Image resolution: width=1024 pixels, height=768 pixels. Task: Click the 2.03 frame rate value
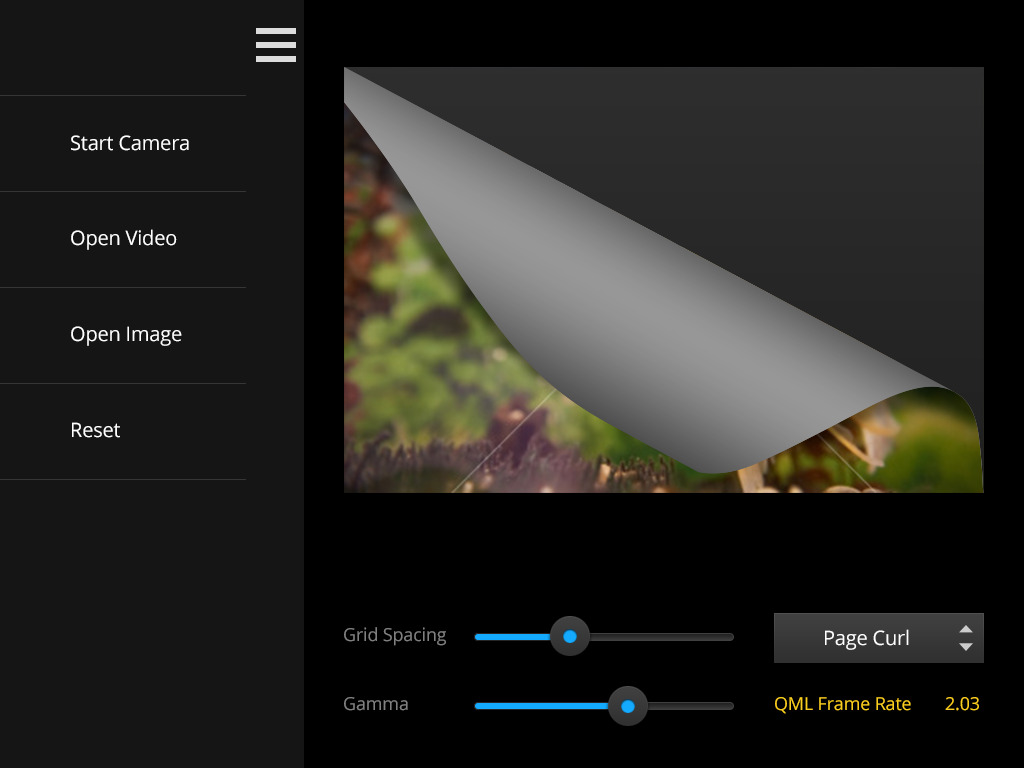click(x=962, y=704)
